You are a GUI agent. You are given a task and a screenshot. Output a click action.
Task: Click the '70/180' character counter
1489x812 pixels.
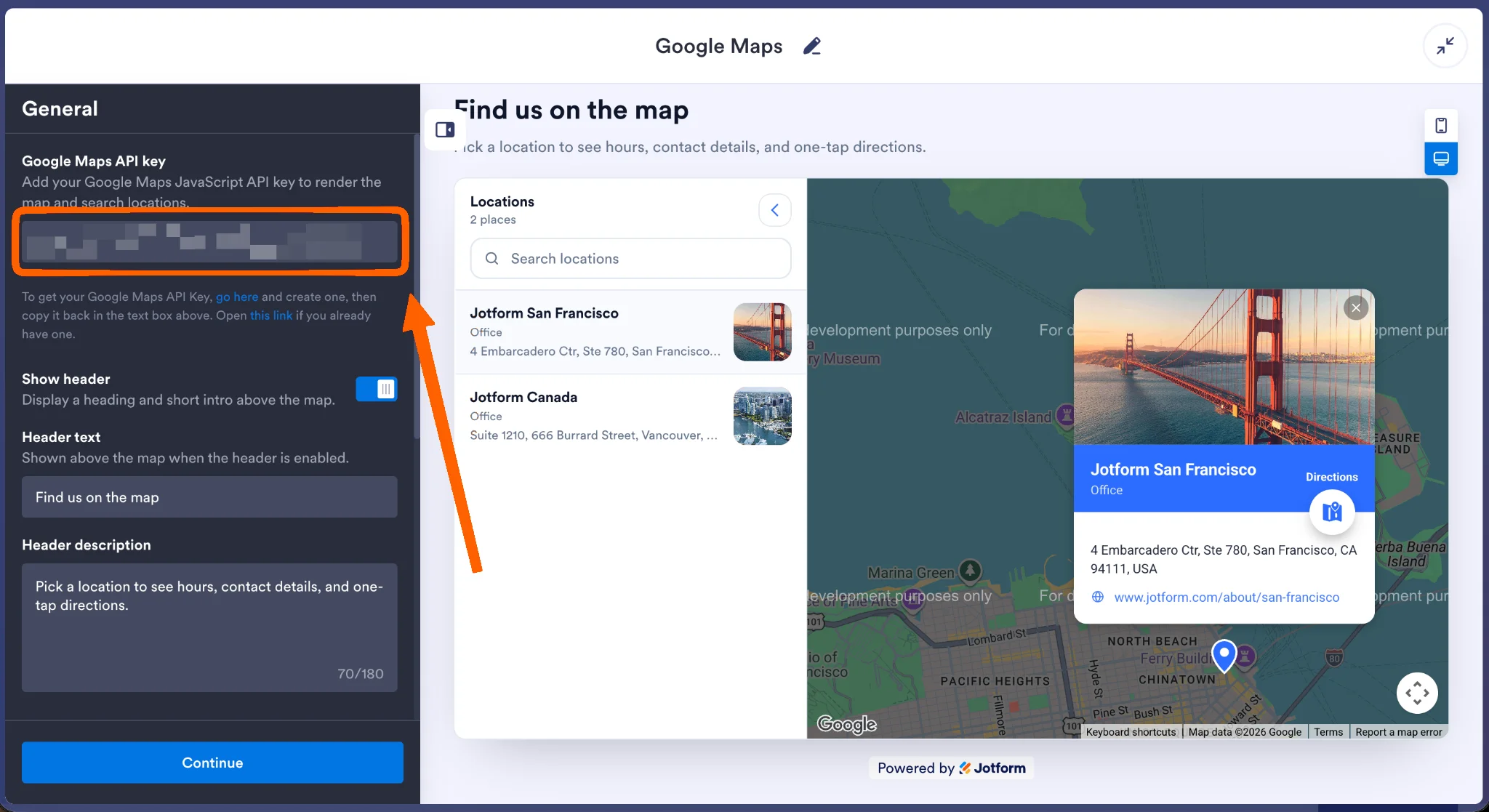(x=361, y=674)
